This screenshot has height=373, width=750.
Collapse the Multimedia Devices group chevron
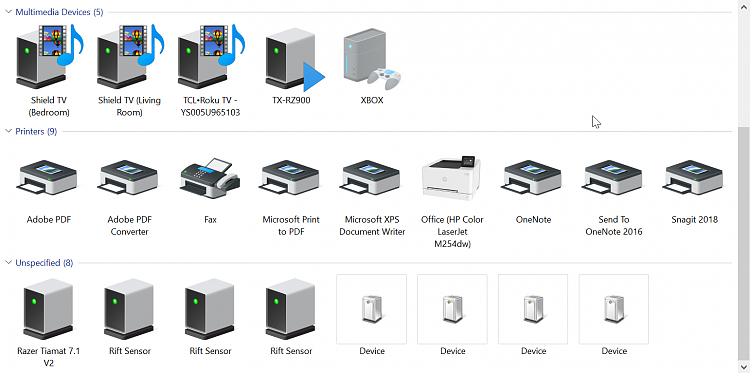8,12
